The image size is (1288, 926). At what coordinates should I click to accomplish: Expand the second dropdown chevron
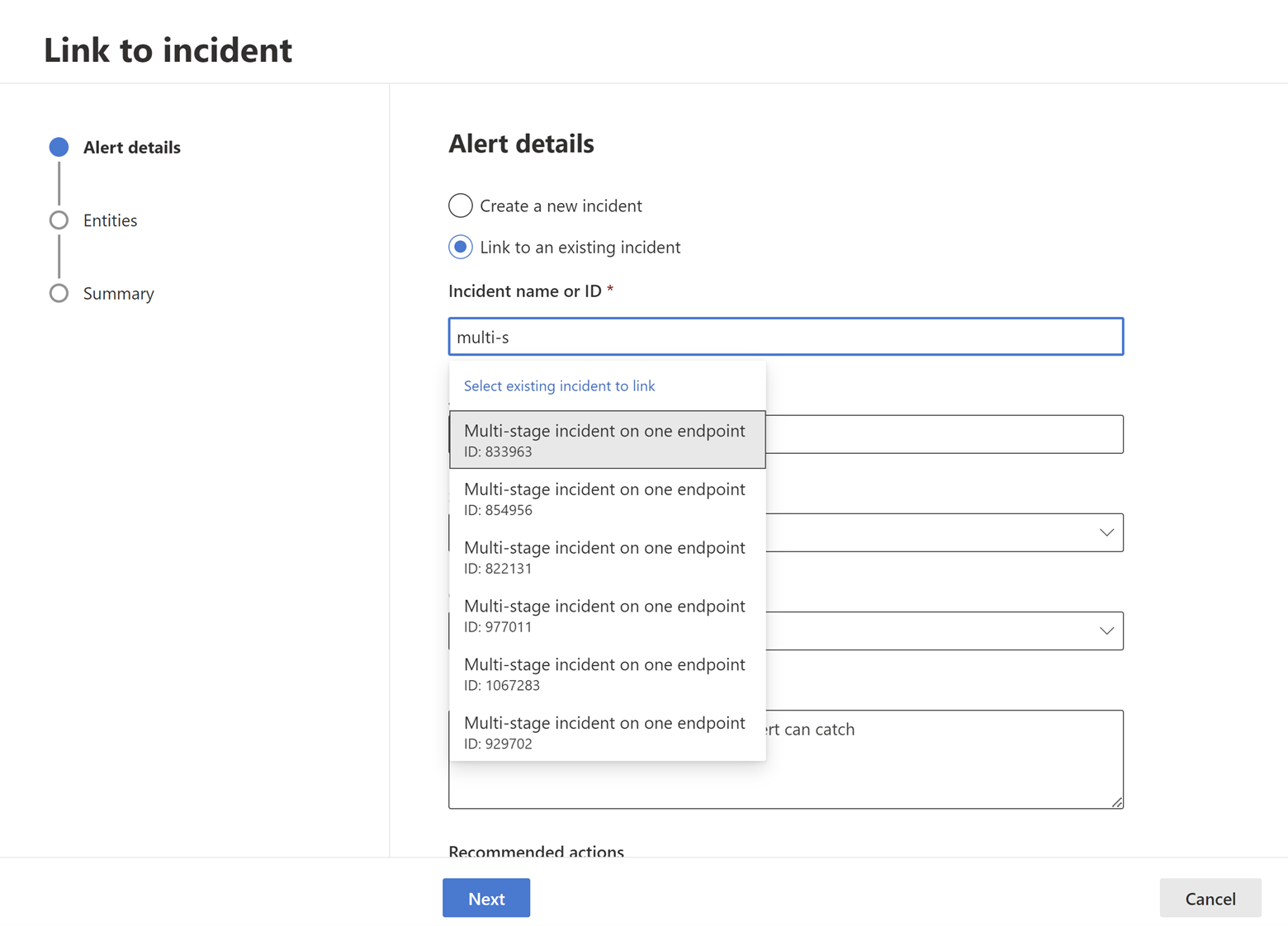tap(1106, 631)
